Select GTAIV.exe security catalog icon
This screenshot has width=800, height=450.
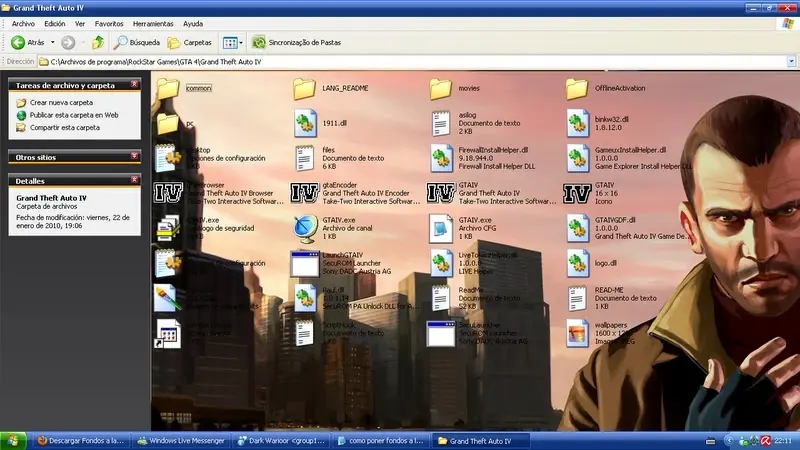coord(168,229)
